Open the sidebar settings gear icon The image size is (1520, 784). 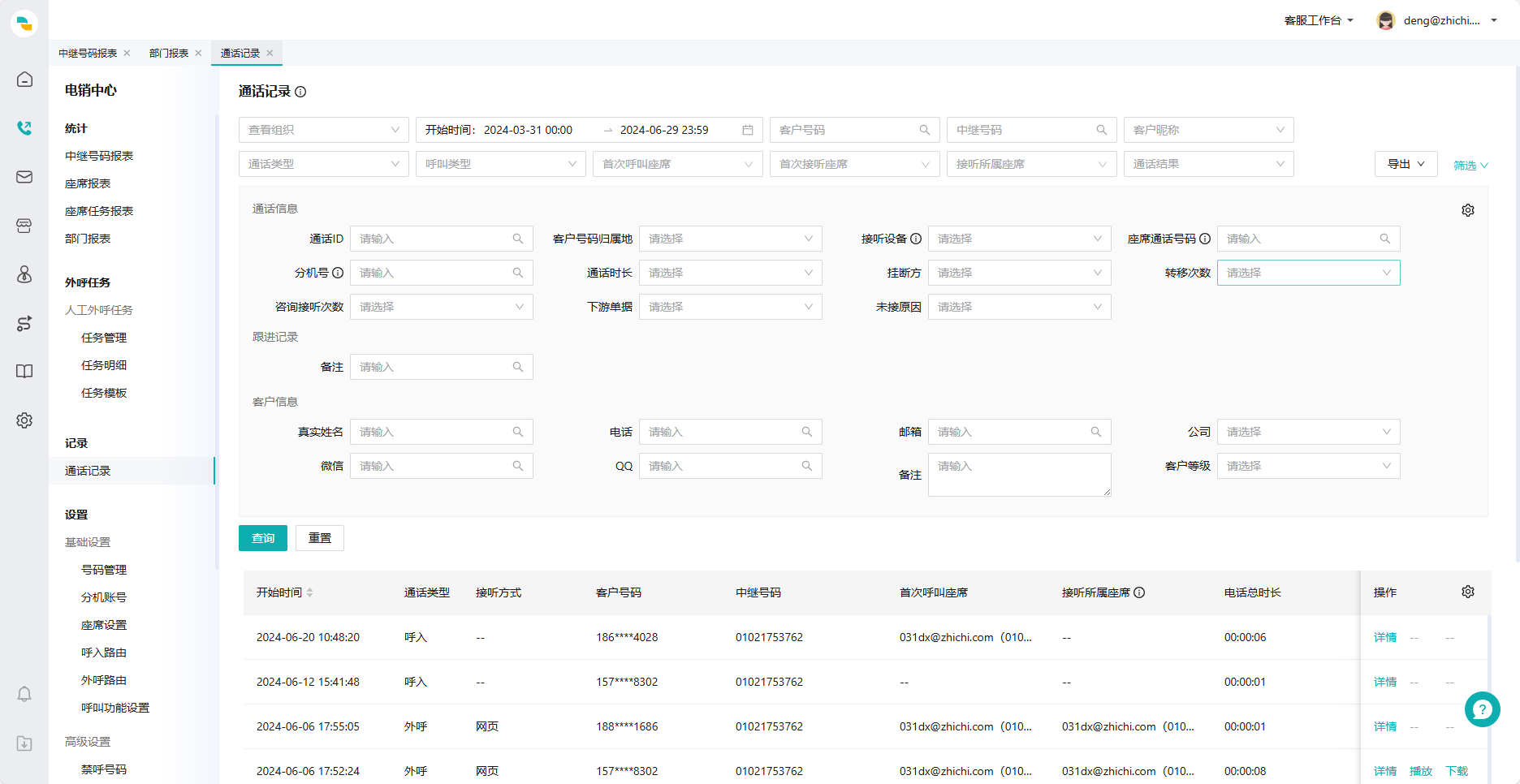click(x=24, y=420)
